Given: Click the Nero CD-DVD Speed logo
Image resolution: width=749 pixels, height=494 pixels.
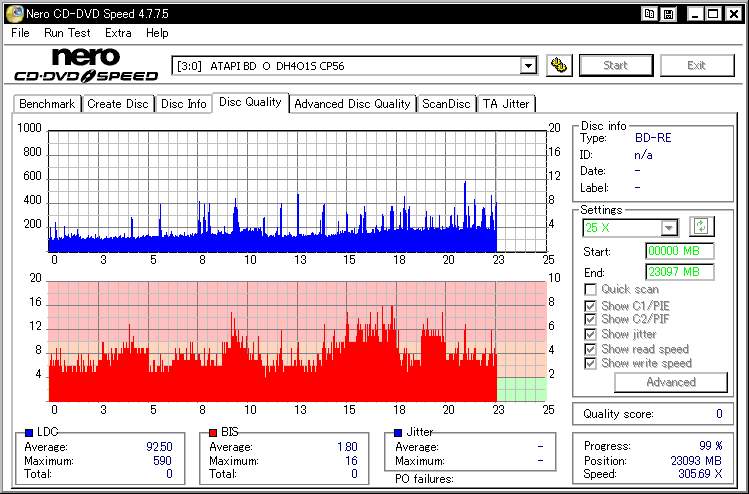Looking at the screenshot, I should 86,65.
